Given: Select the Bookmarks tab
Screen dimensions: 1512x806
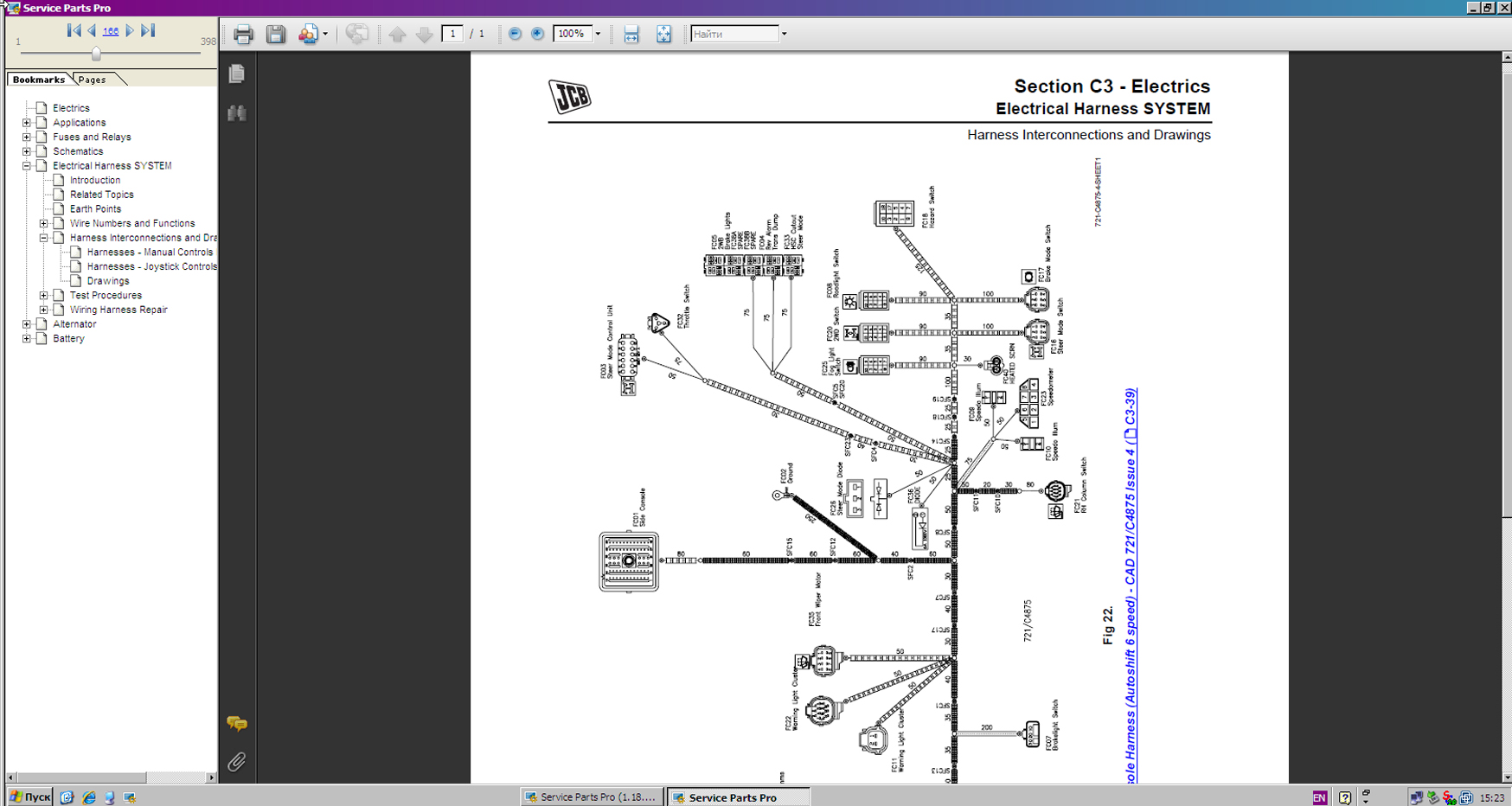Looking at the screenshot, I should point(39,80).
